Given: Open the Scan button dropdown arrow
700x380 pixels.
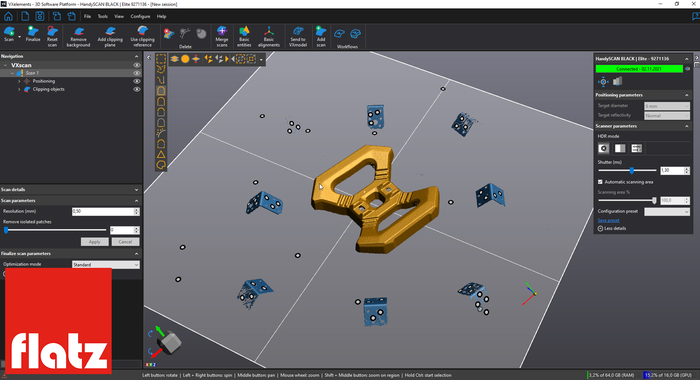Looking at the screenshot, I should tap(19, 37).
